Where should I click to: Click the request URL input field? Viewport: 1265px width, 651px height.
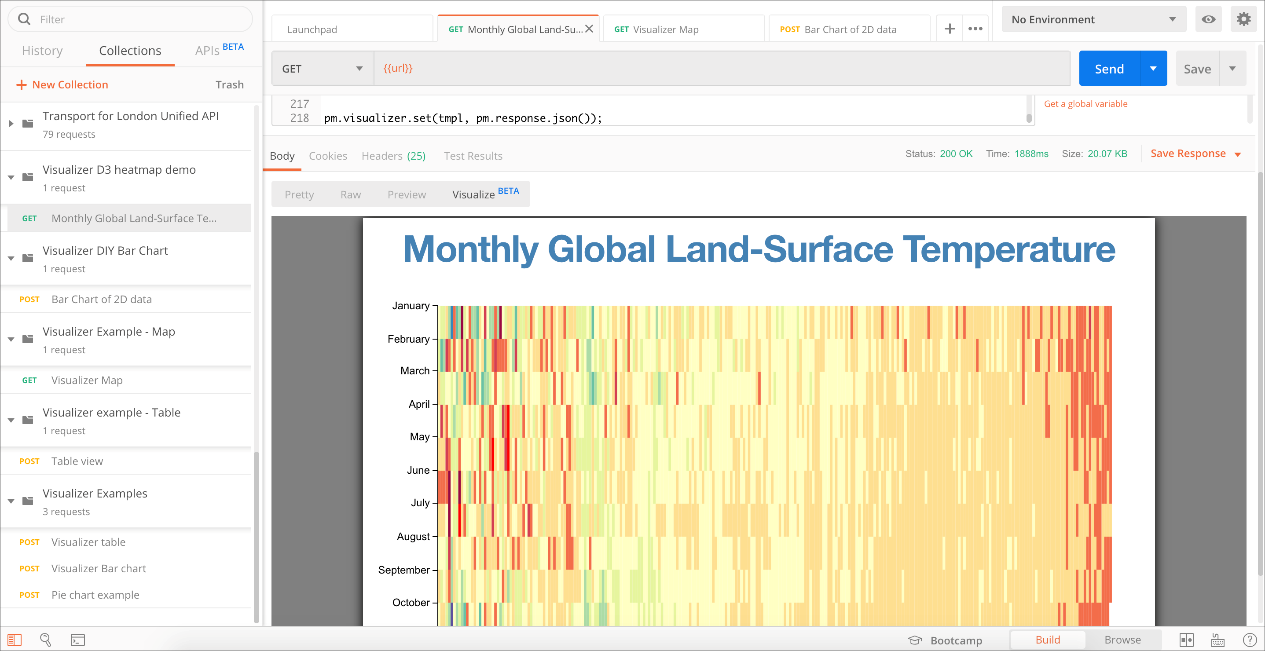coord(720,69)
